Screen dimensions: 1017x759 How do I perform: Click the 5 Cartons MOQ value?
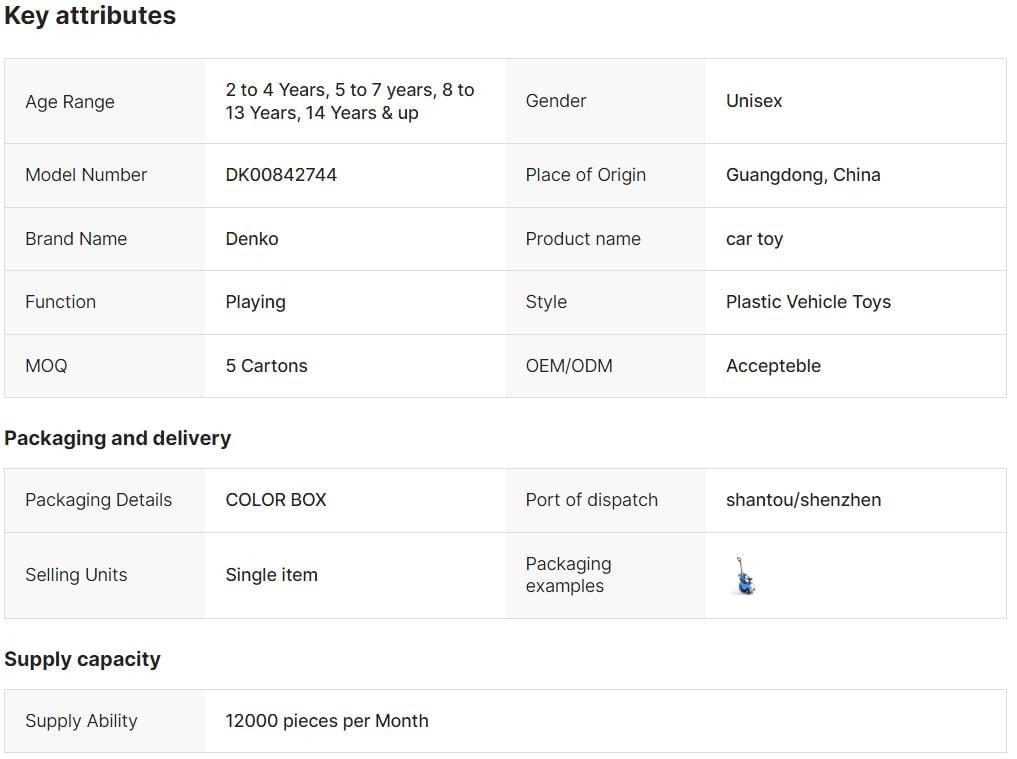[266, 366]
